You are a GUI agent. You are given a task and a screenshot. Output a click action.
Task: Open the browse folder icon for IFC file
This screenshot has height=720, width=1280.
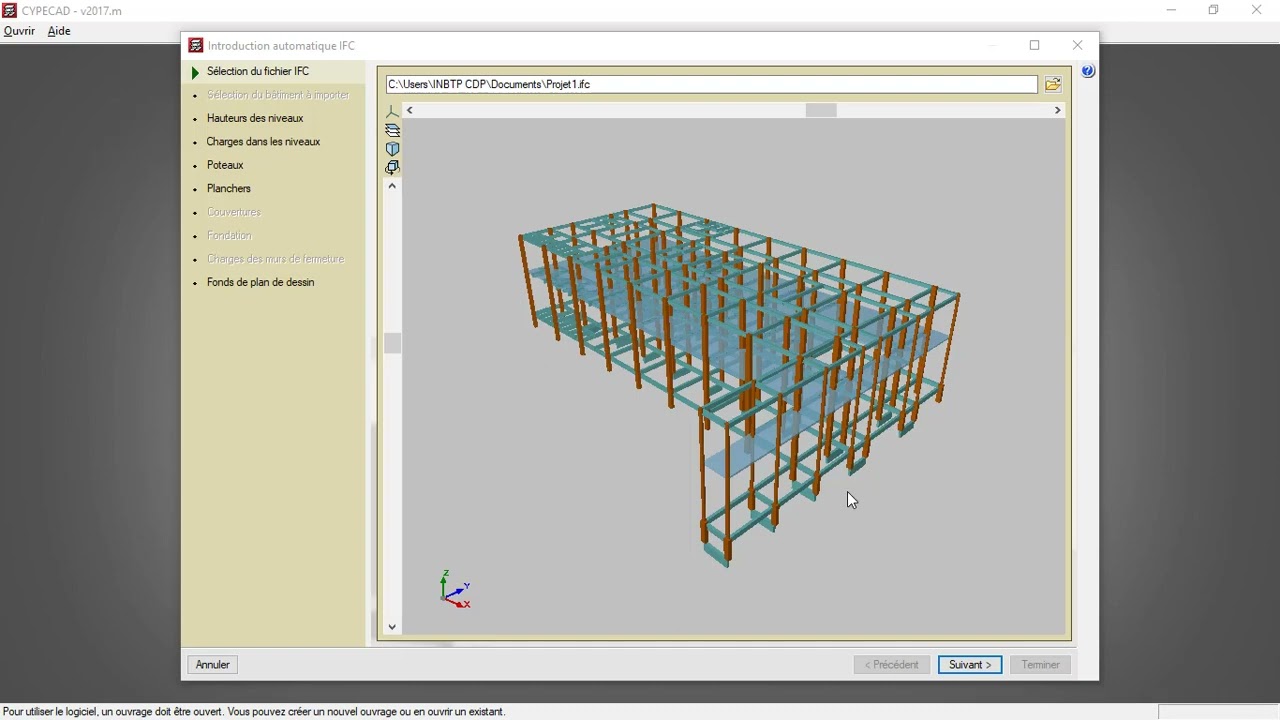coord(1053,85)
